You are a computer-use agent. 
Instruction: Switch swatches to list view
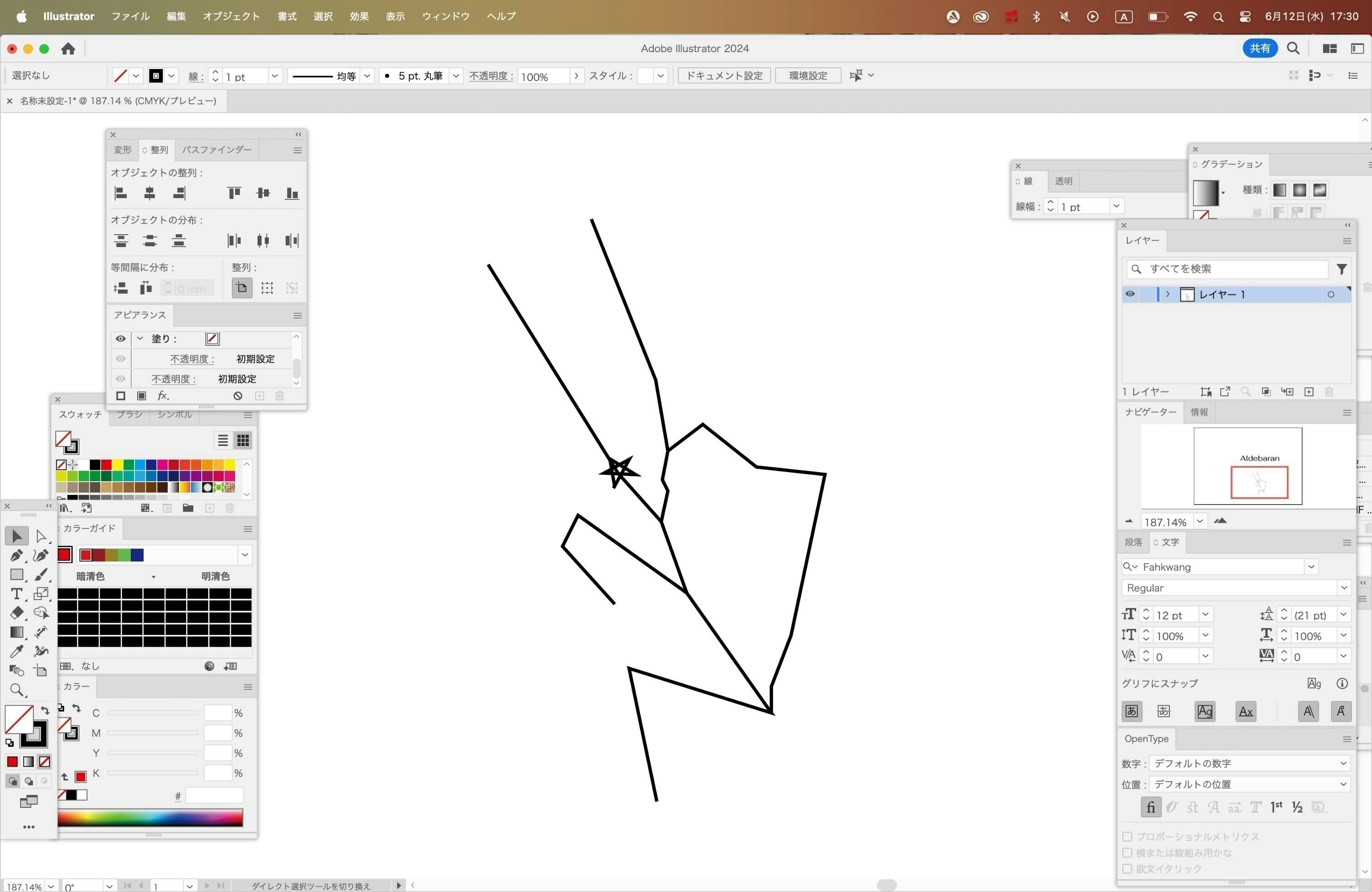coord(223,441)
